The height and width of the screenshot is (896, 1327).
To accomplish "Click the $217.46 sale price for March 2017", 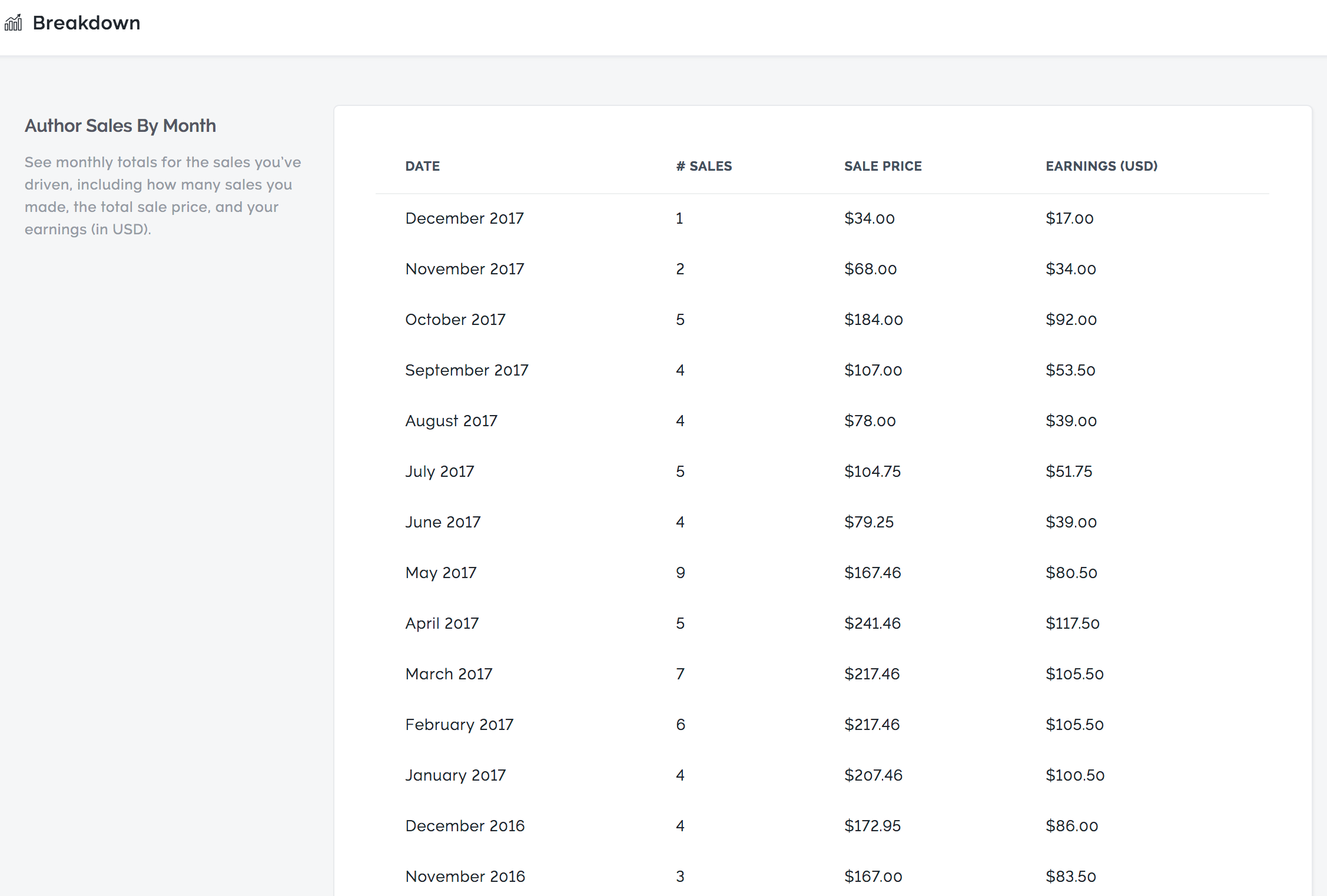I will 872,674.
